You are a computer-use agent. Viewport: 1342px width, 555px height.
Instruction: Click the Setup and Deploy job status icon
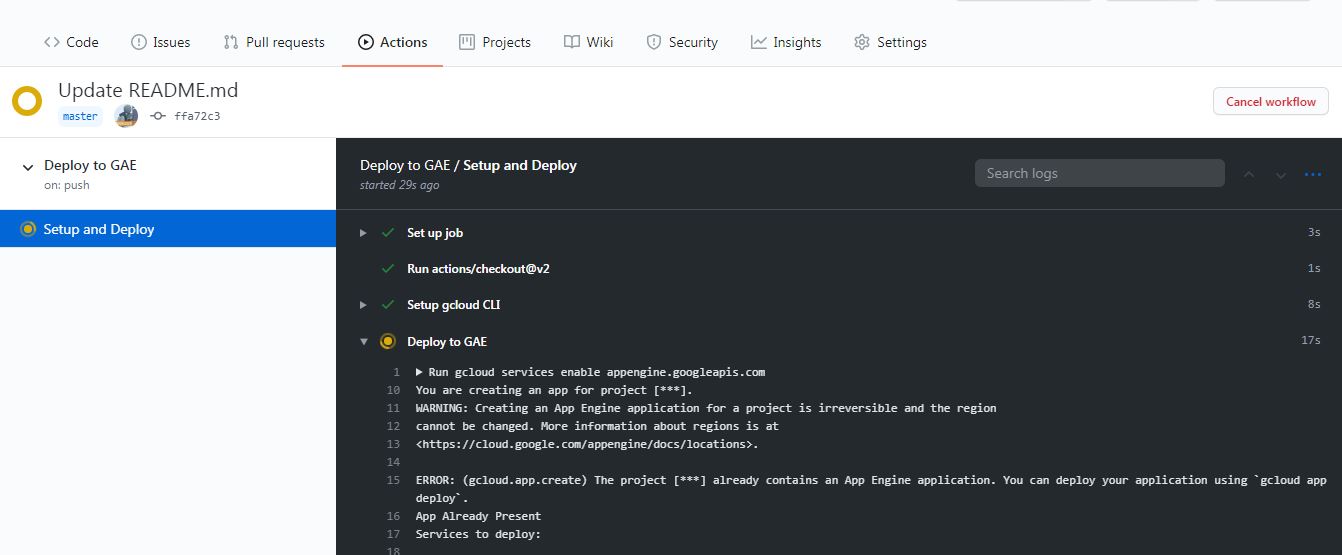coord(28,229)
